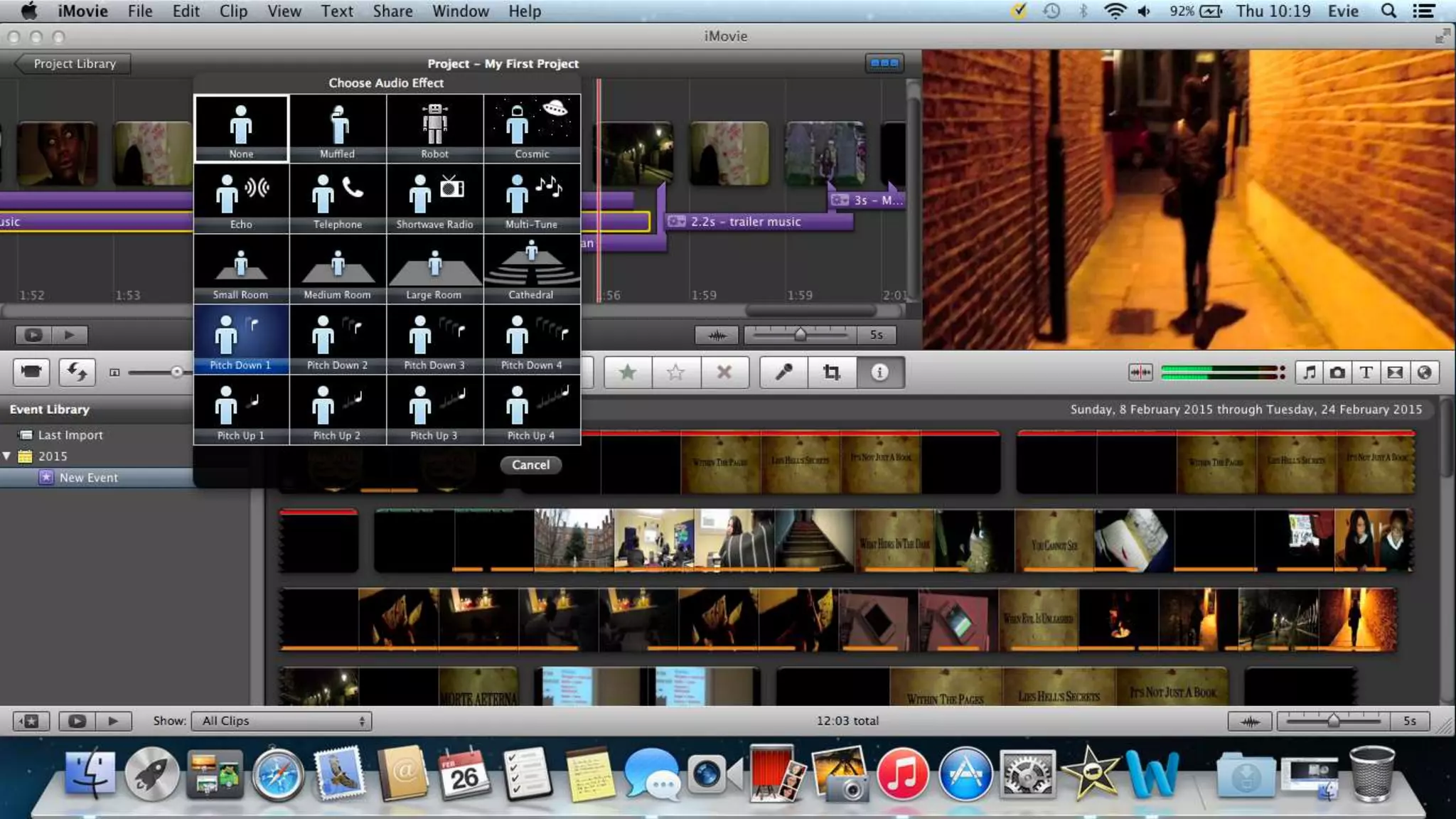Pick the Cosmic audio effect
This screenshot has width=1456, height=819.
coord(532,129)
